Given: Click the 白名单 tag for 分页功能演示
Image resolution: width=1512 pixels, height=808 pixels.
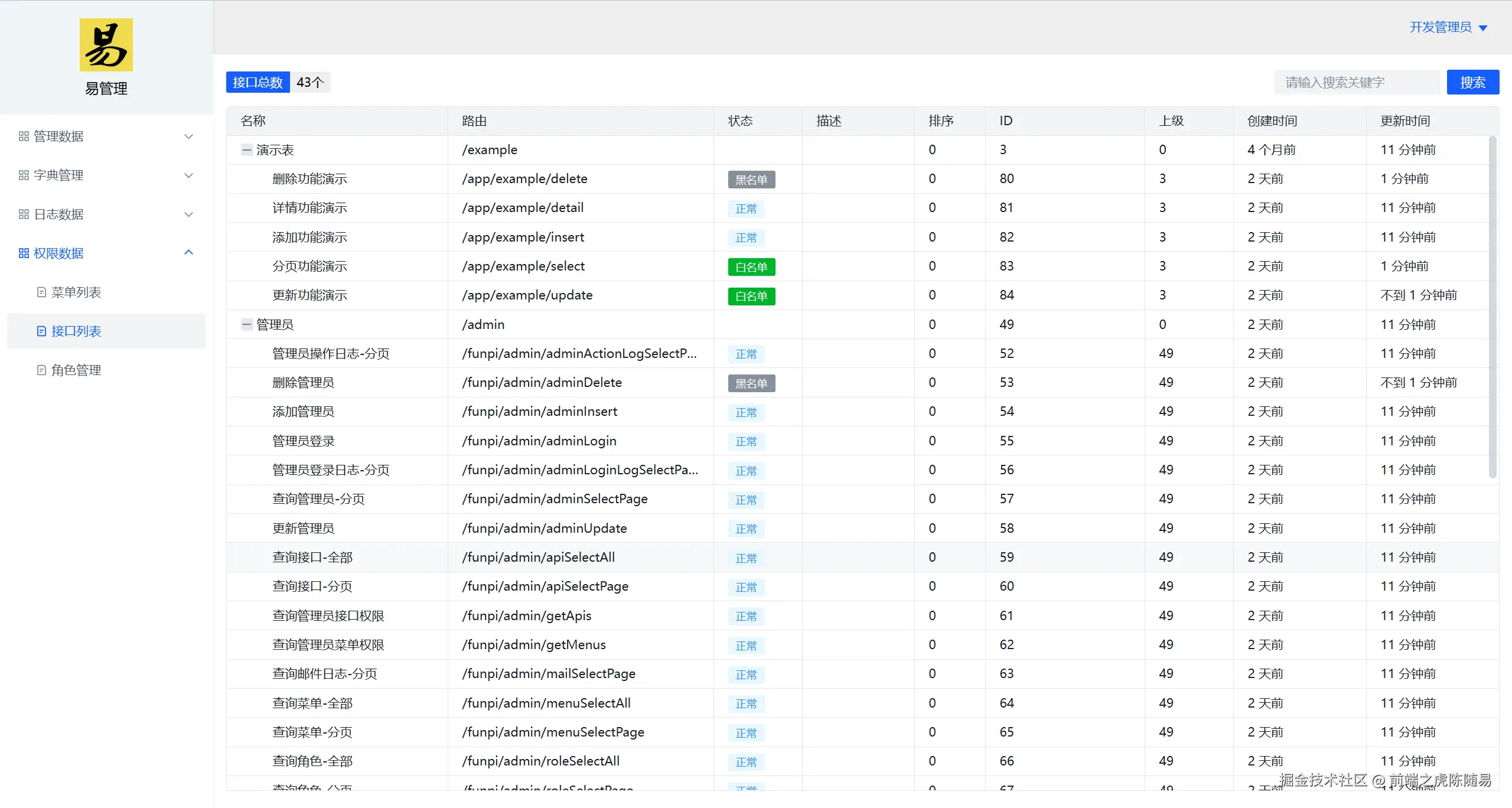Looking at the screenshot, I should [751, 267].
